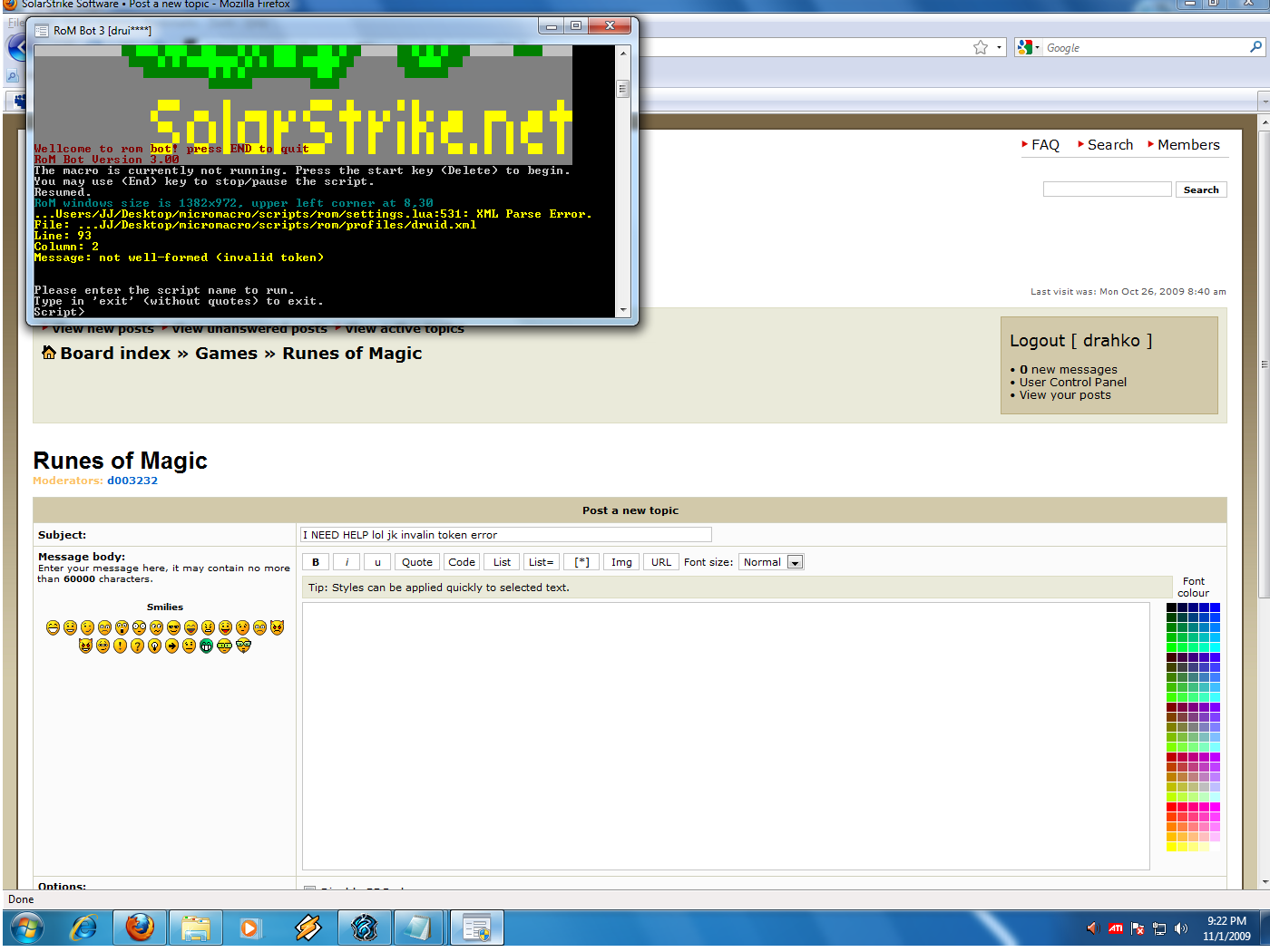The width and height of the screenshot is (1270, 952).
Task: Click the forum Search button
Action: click(x=1201, y=189)
